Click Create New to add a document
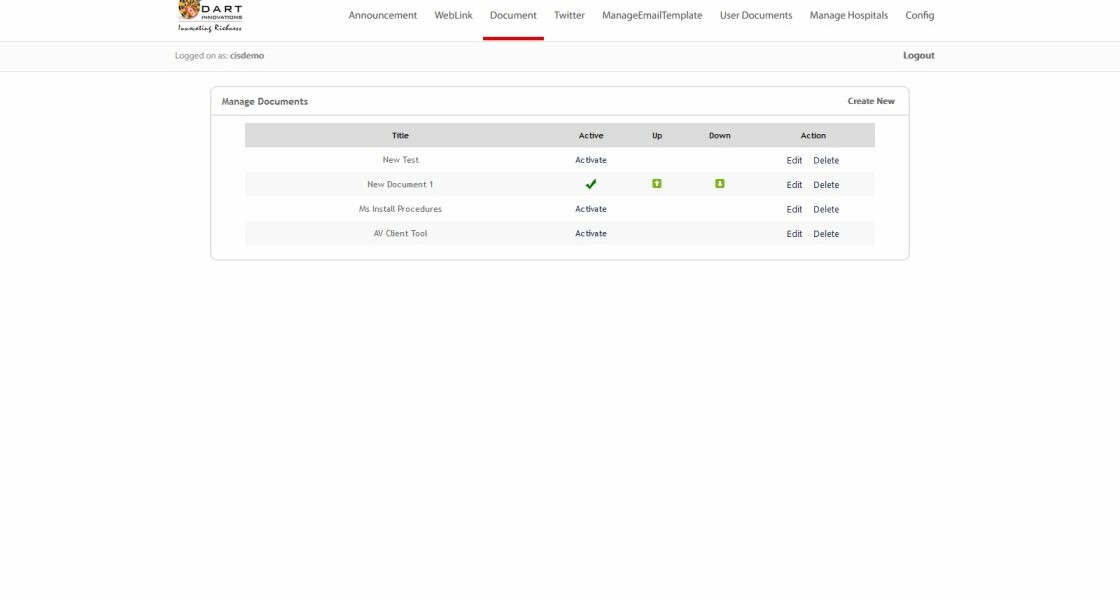Image resolution: width=1120 pixels, height=600 pixels. coord(871,101)
